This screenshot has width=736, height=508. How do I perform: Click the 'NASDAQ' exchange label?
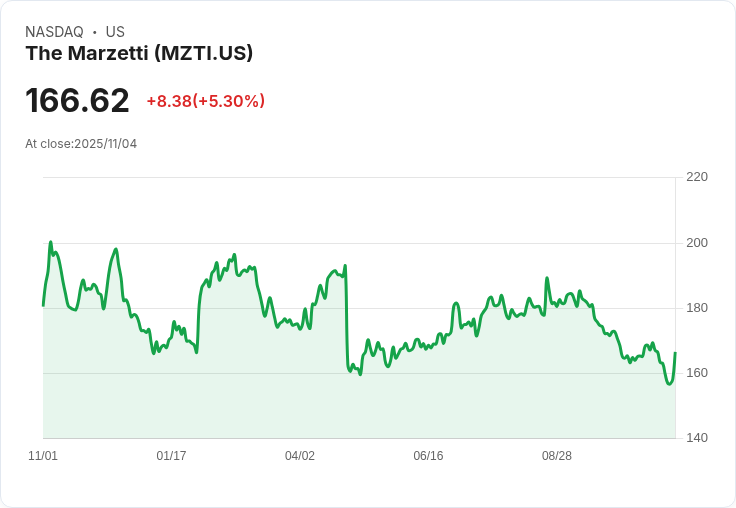click(54, 32)
